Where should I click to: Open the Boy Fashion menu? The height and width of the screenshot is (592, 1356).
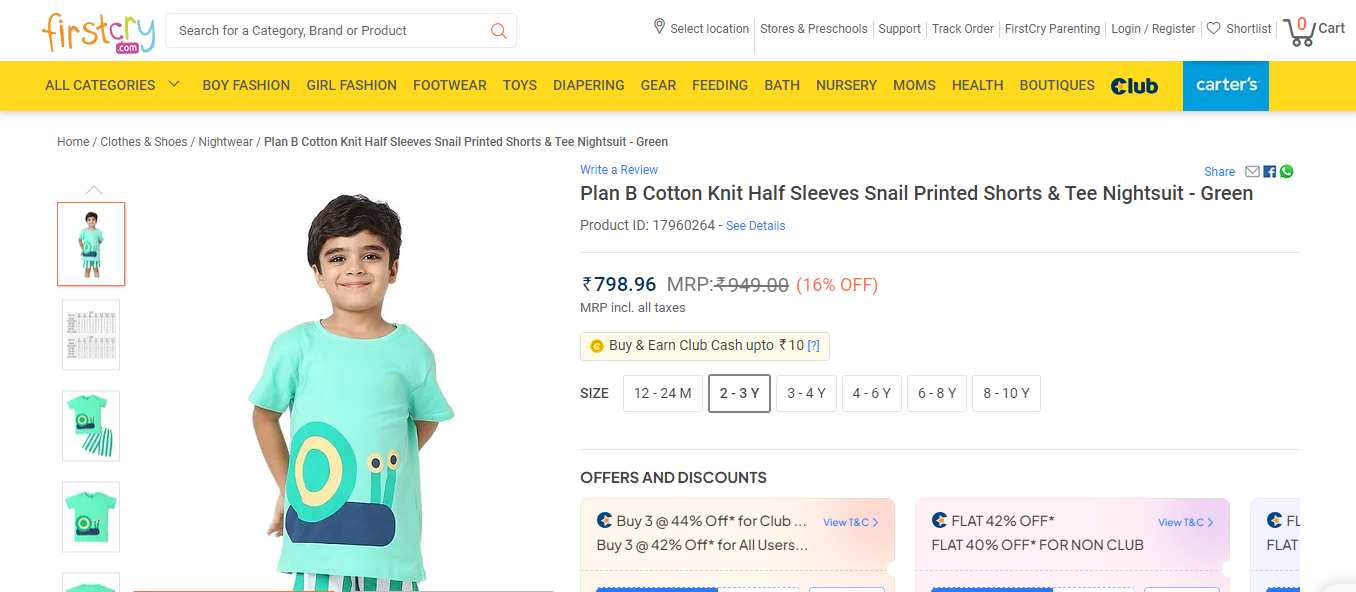click(x=246, y=85)
